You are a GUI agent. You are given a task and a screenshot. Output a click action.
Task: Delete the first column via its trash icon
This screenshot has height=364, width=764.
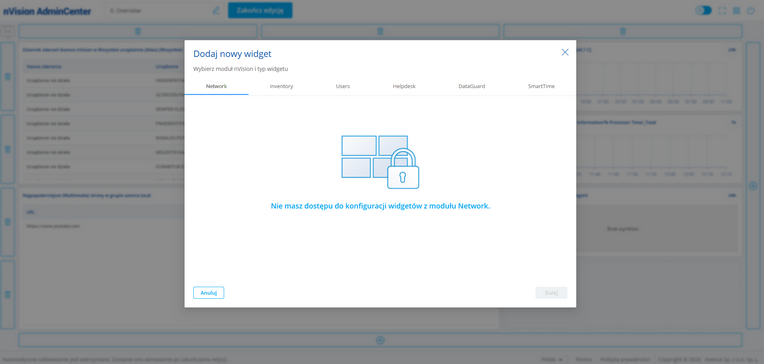[x=138, y=31]
